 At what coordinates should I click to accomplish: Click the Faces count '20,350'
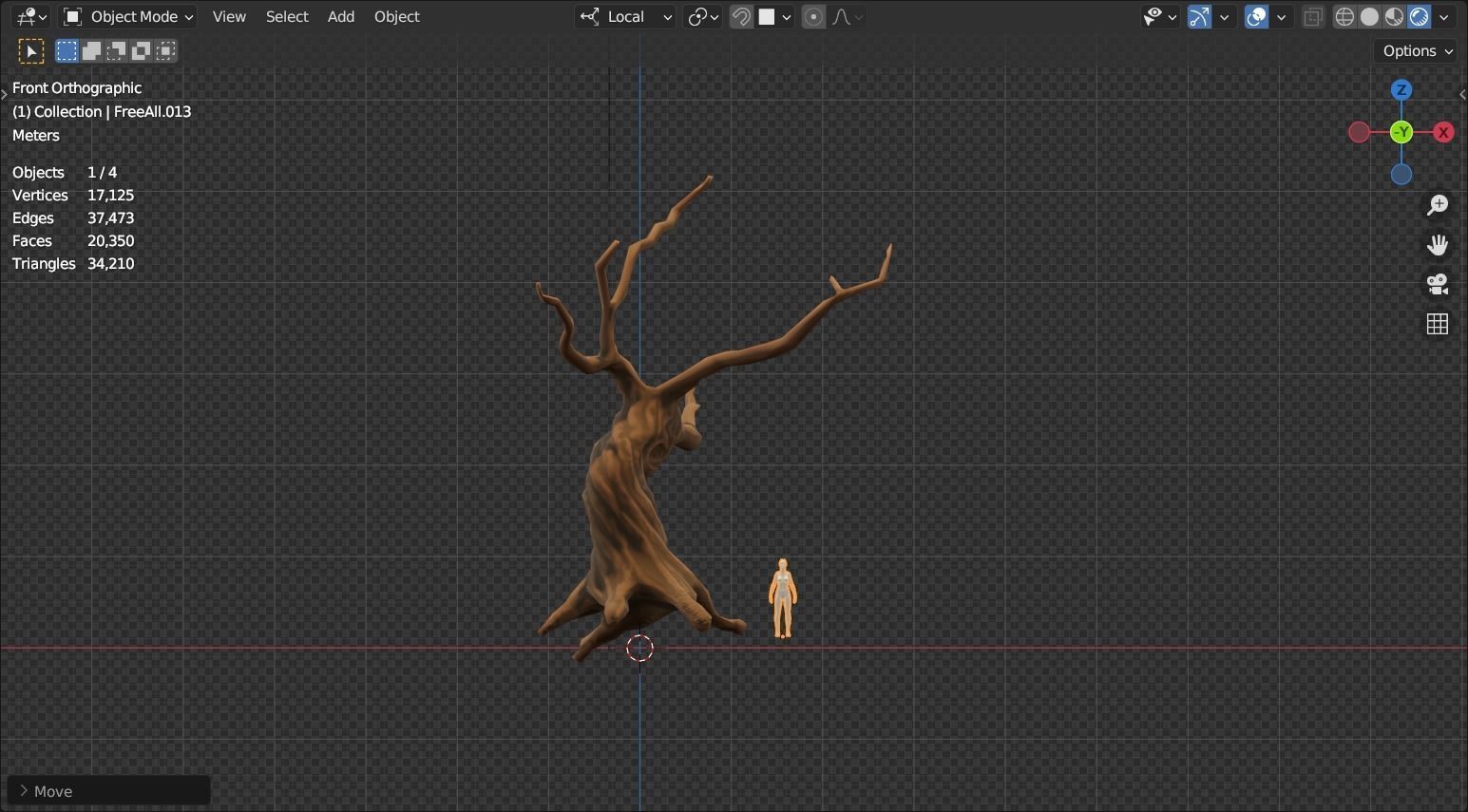click(x=110, y=240)
